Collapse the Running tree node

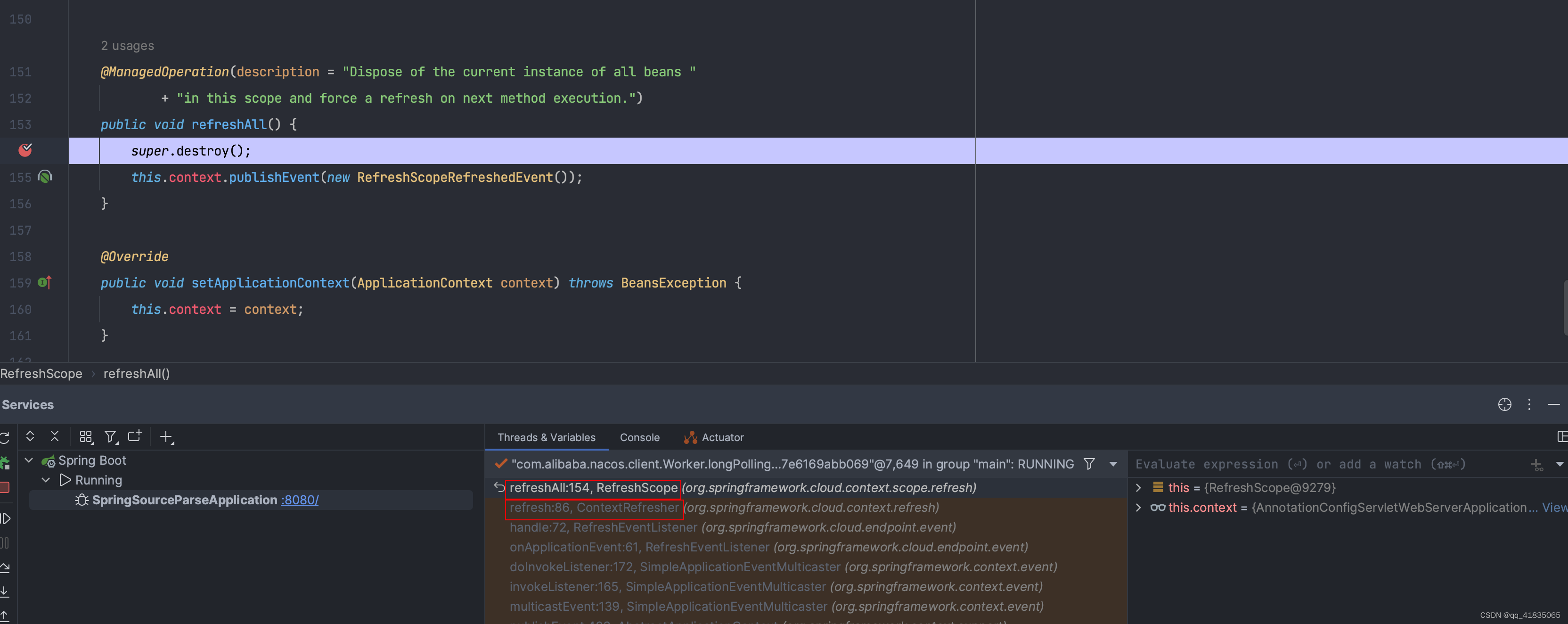(x=46, y=480)
